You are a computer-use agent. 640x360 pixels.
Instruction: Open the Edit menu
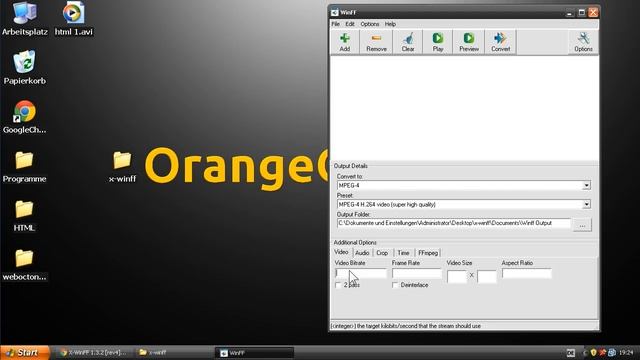350,24
